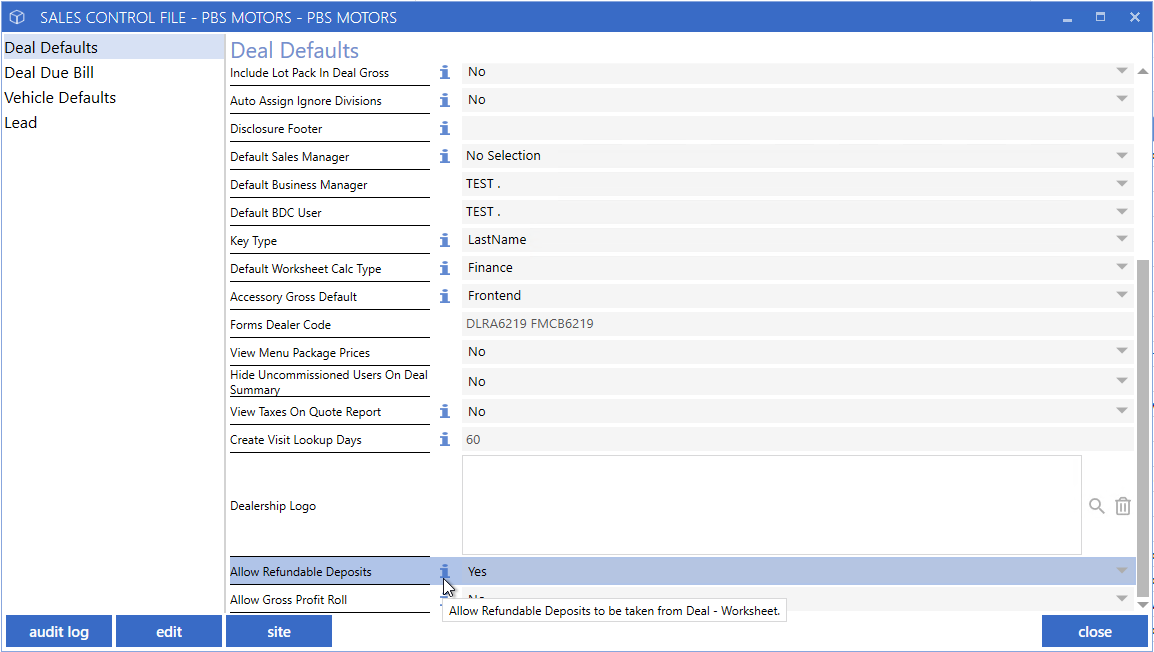Click trash icon to delete Dealership Logo

tap(1122, 506)
